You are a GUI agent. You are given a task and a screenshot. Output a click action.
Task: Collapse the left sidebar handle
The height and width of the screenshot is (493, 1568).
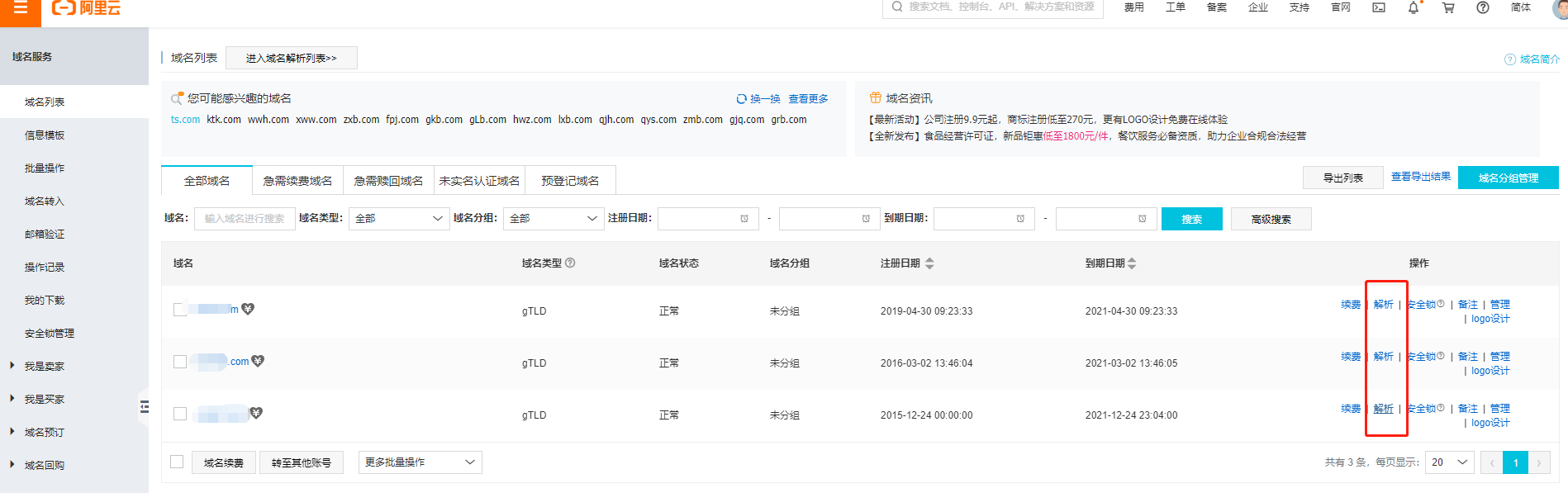coord(144,406)
